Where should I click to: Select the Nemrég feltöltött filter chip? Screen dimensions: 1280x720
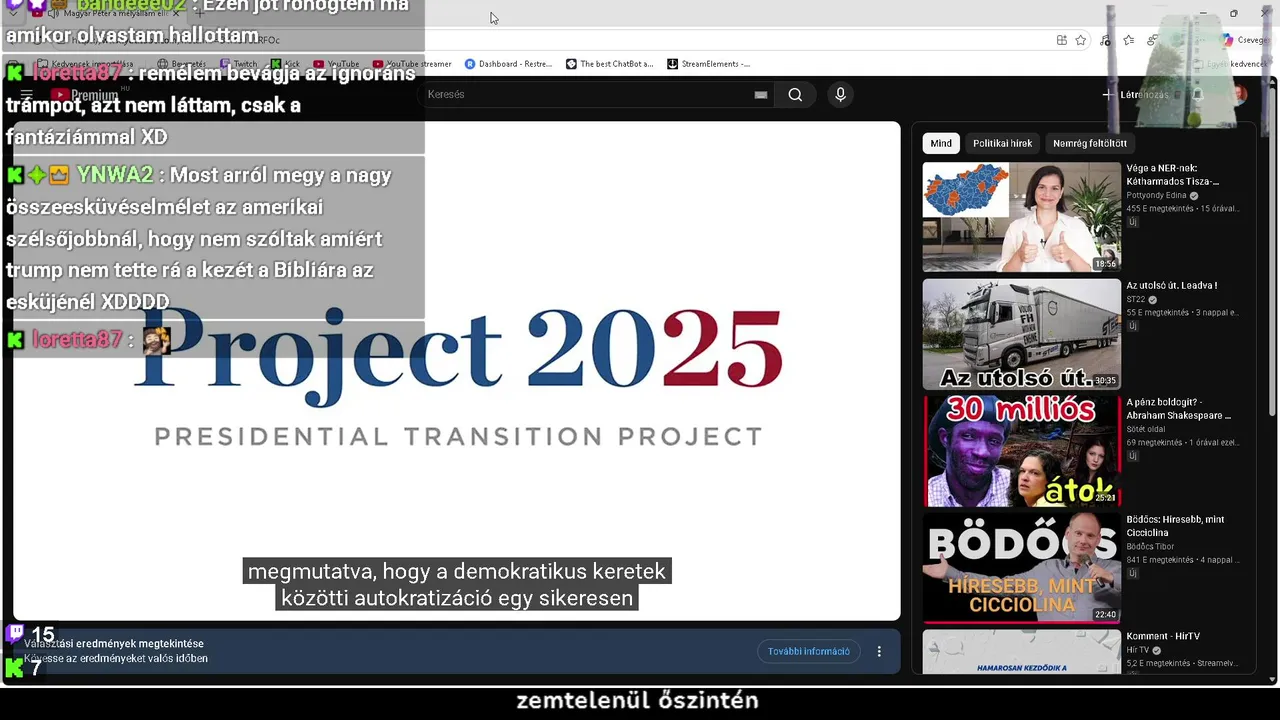(x=1089, y=143)
